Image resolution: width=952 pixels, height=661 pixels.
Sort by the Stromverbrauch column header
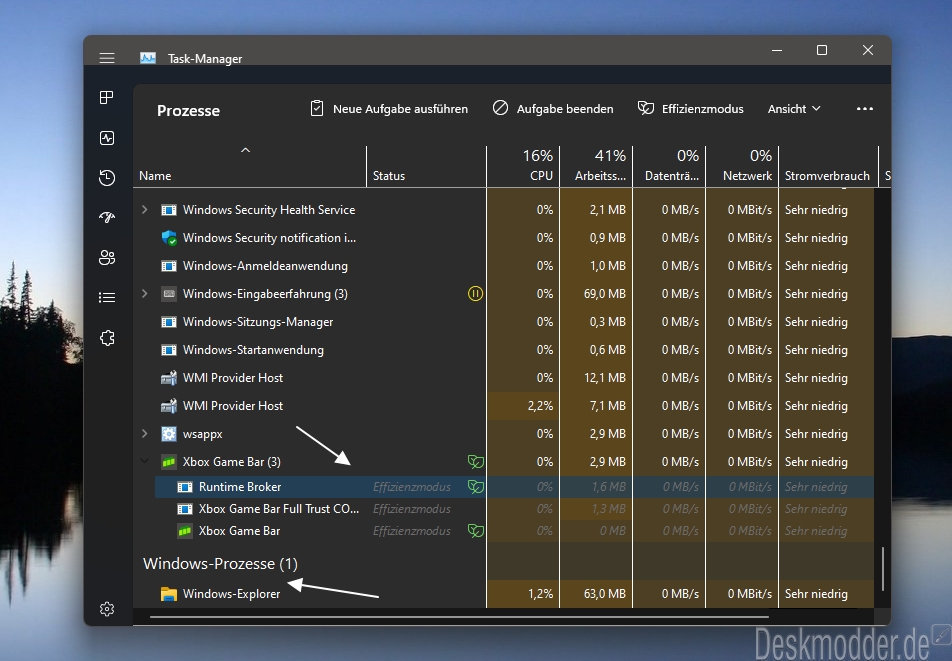828,166
